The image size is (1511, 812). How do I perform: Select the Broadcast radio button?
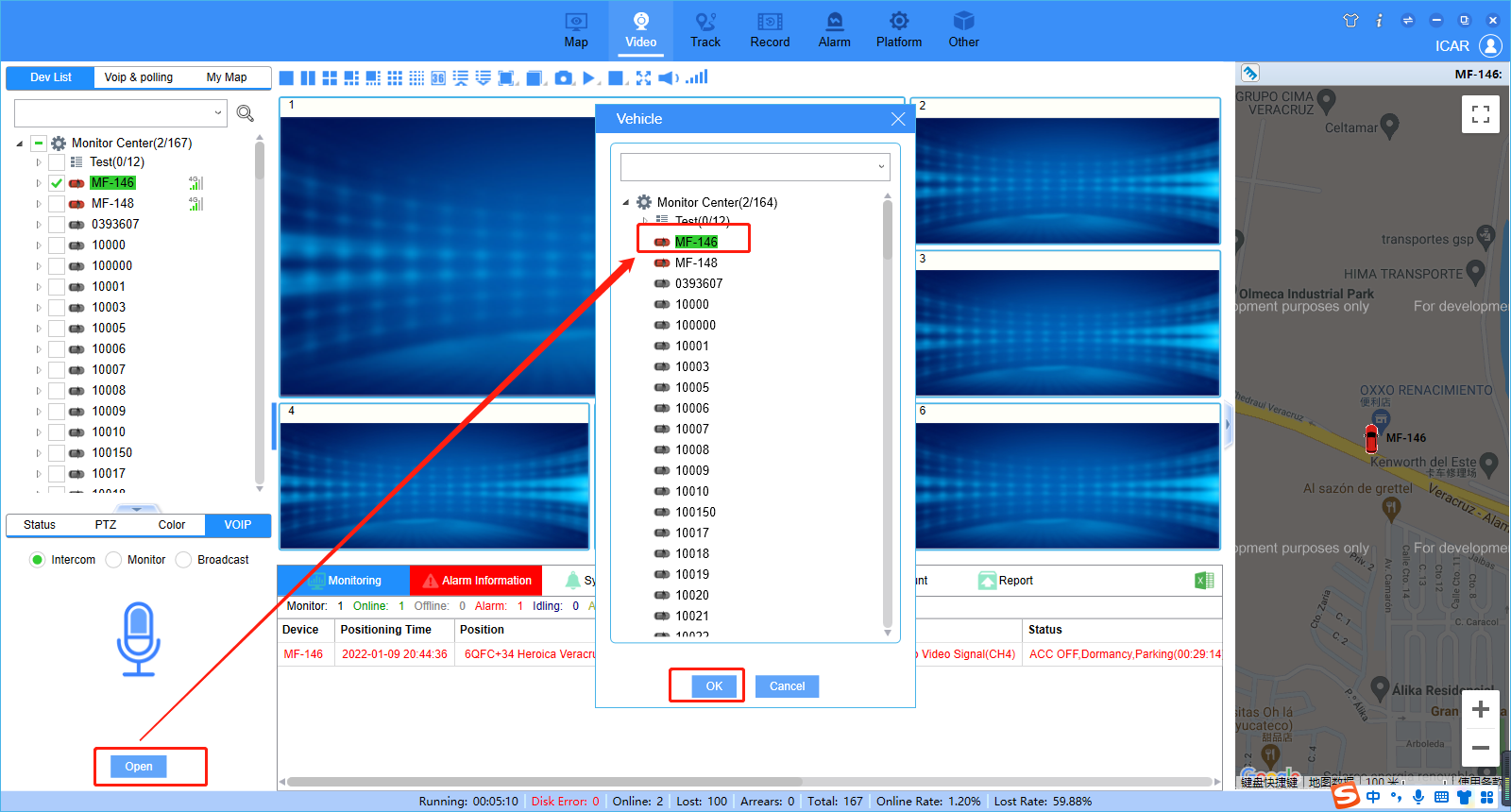point(183,560)
